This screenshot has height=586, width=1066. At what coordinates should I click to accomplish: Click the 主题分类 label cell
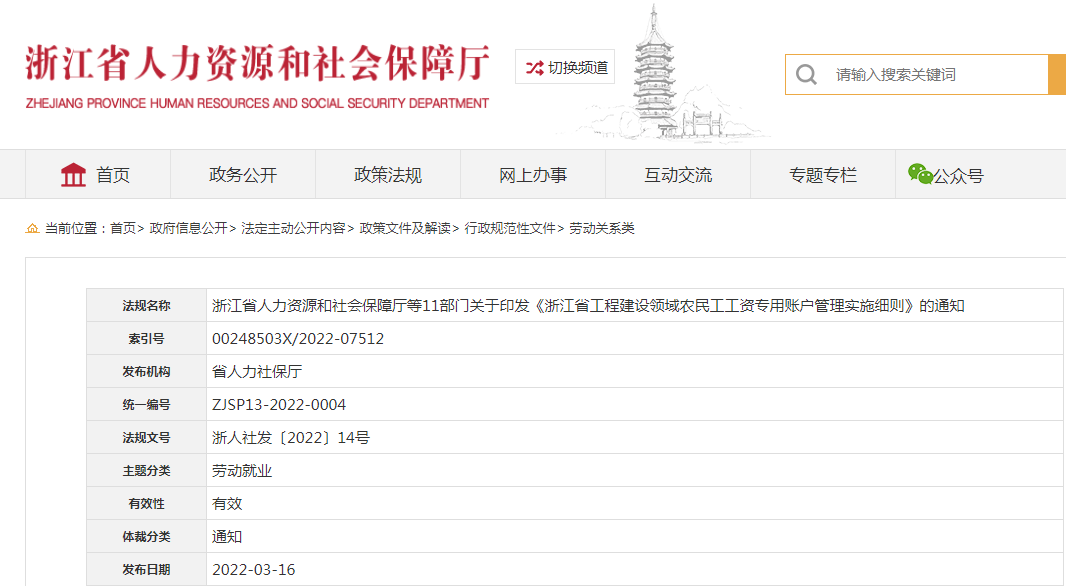pyautogui.click(x=146, y=470)
